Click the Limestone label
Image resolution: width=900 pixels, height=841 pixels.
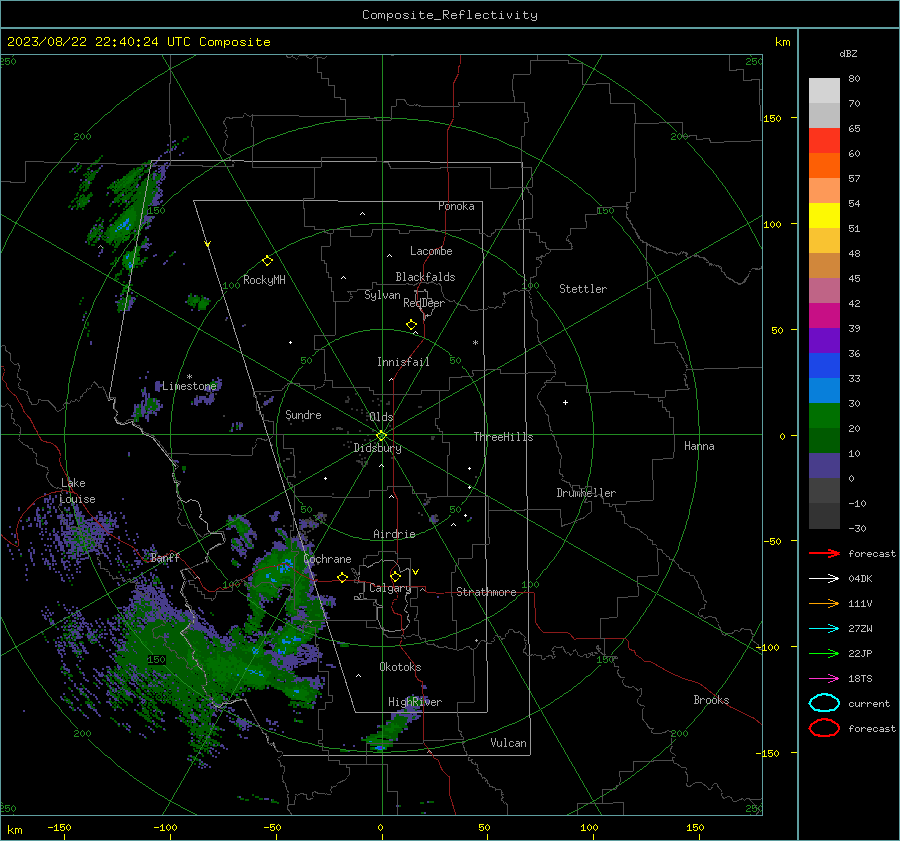pyautogui.click(x=189, y=386)
